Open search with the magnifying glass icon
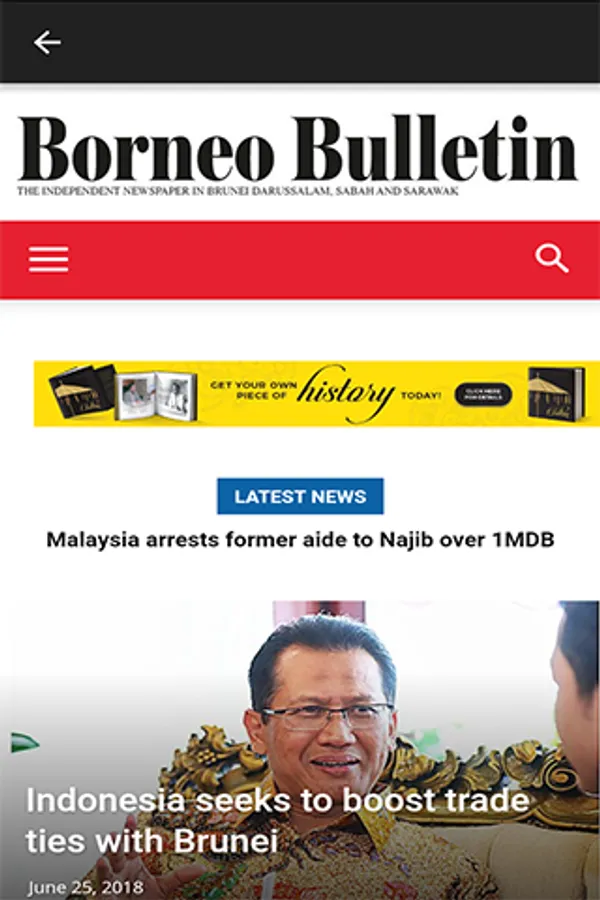The width and height of the screenshot is (600, 900). point(551,258)
